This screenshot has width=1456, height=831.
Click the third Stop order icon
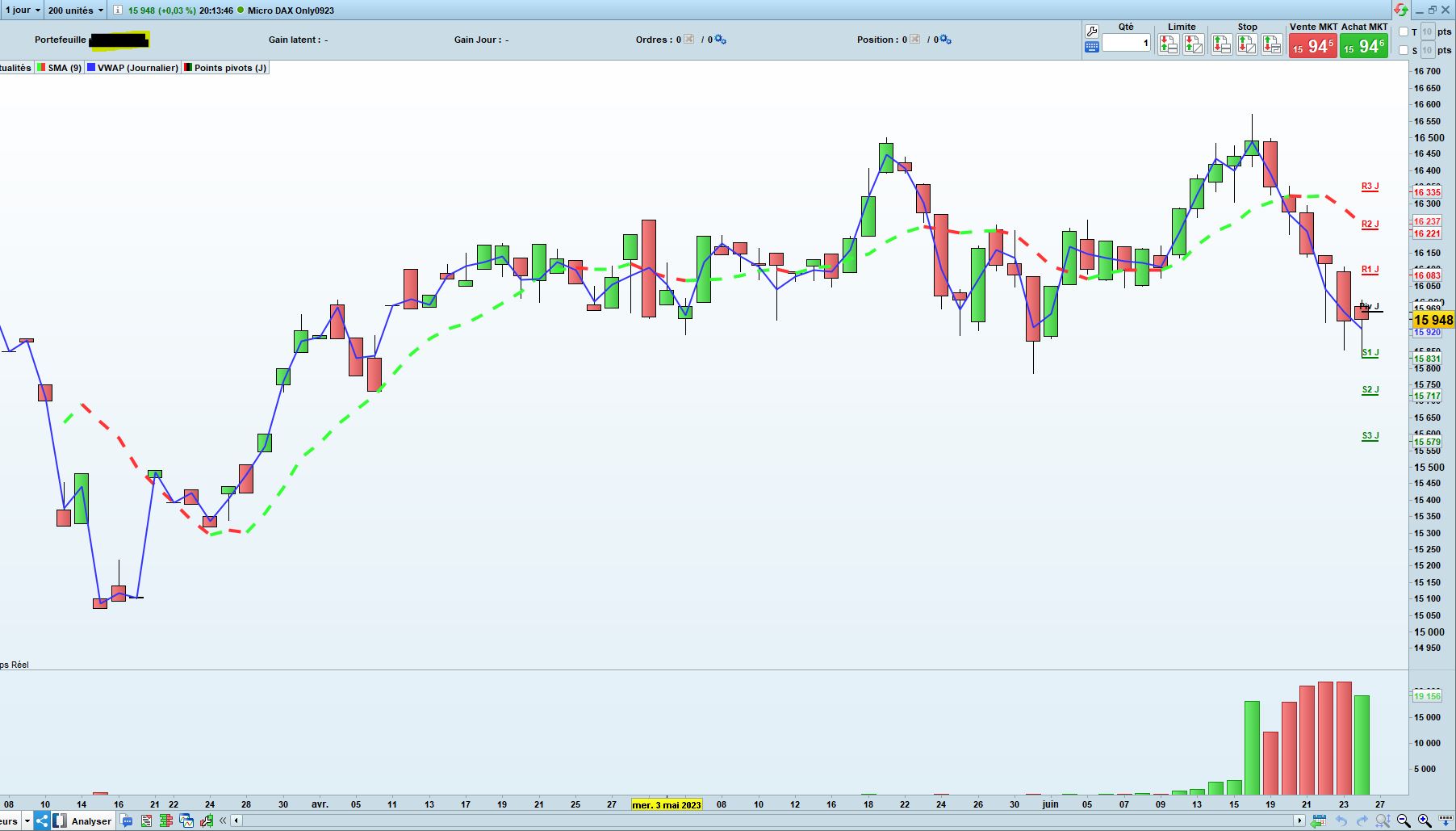1271,44
